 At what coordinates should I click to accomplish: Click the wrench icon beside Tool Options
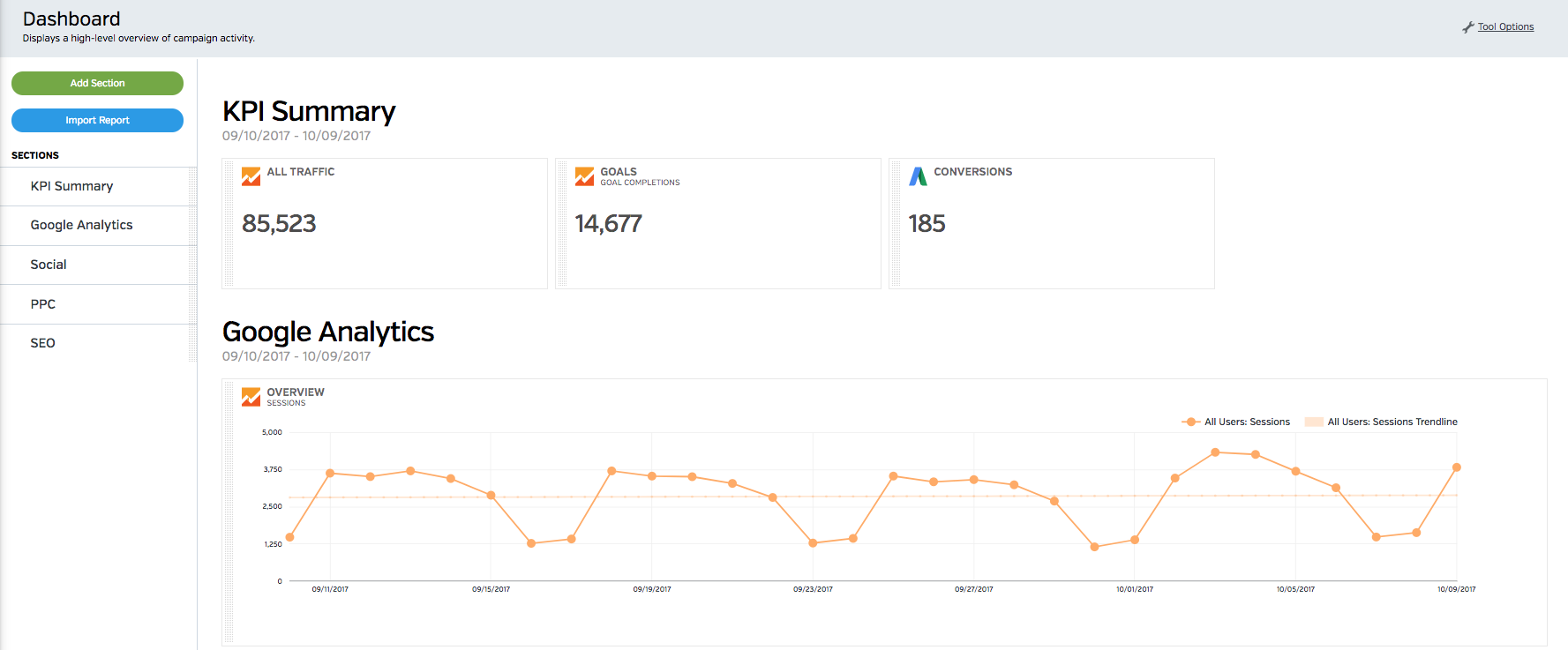[x=1468, y=27]
